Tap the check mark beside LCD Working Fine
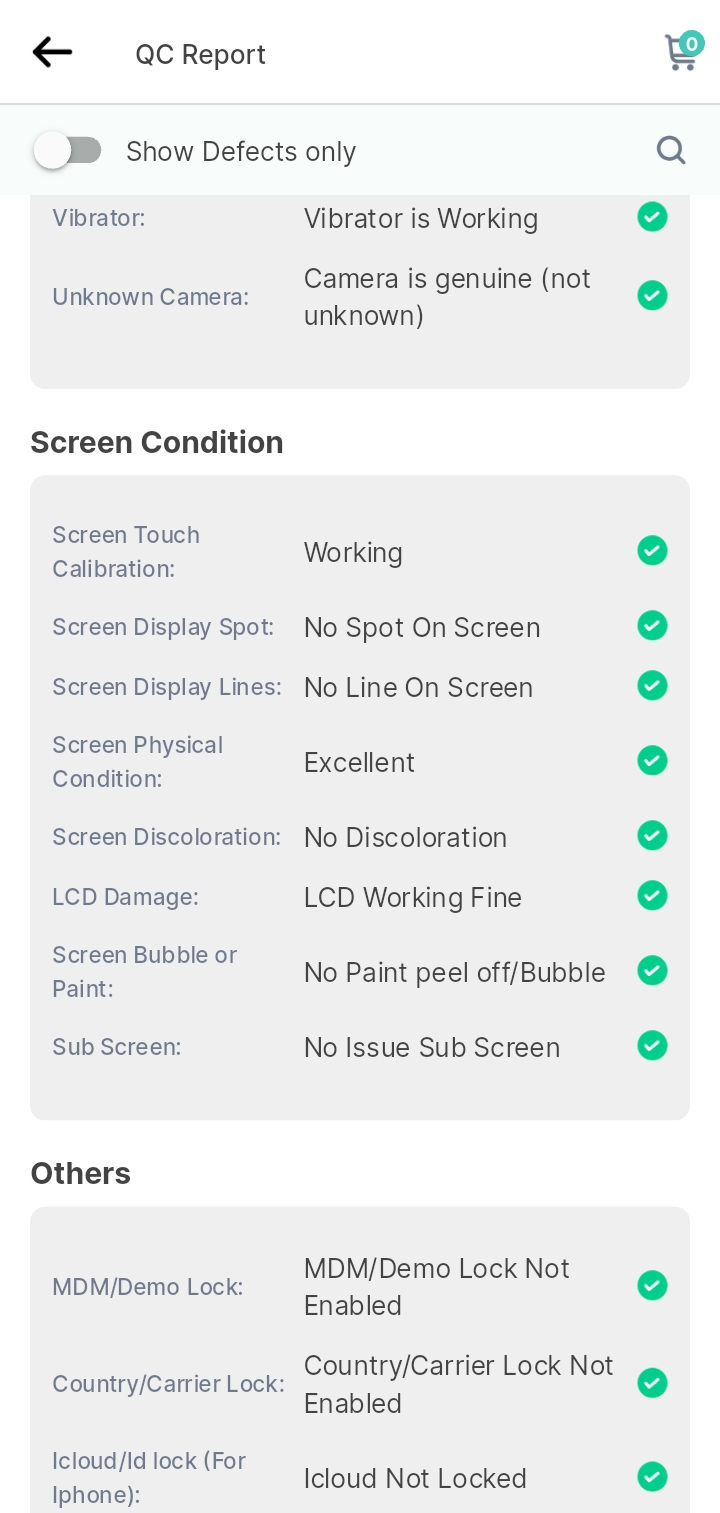Screen dimensions: 720x1513 [x=652, y=895]
